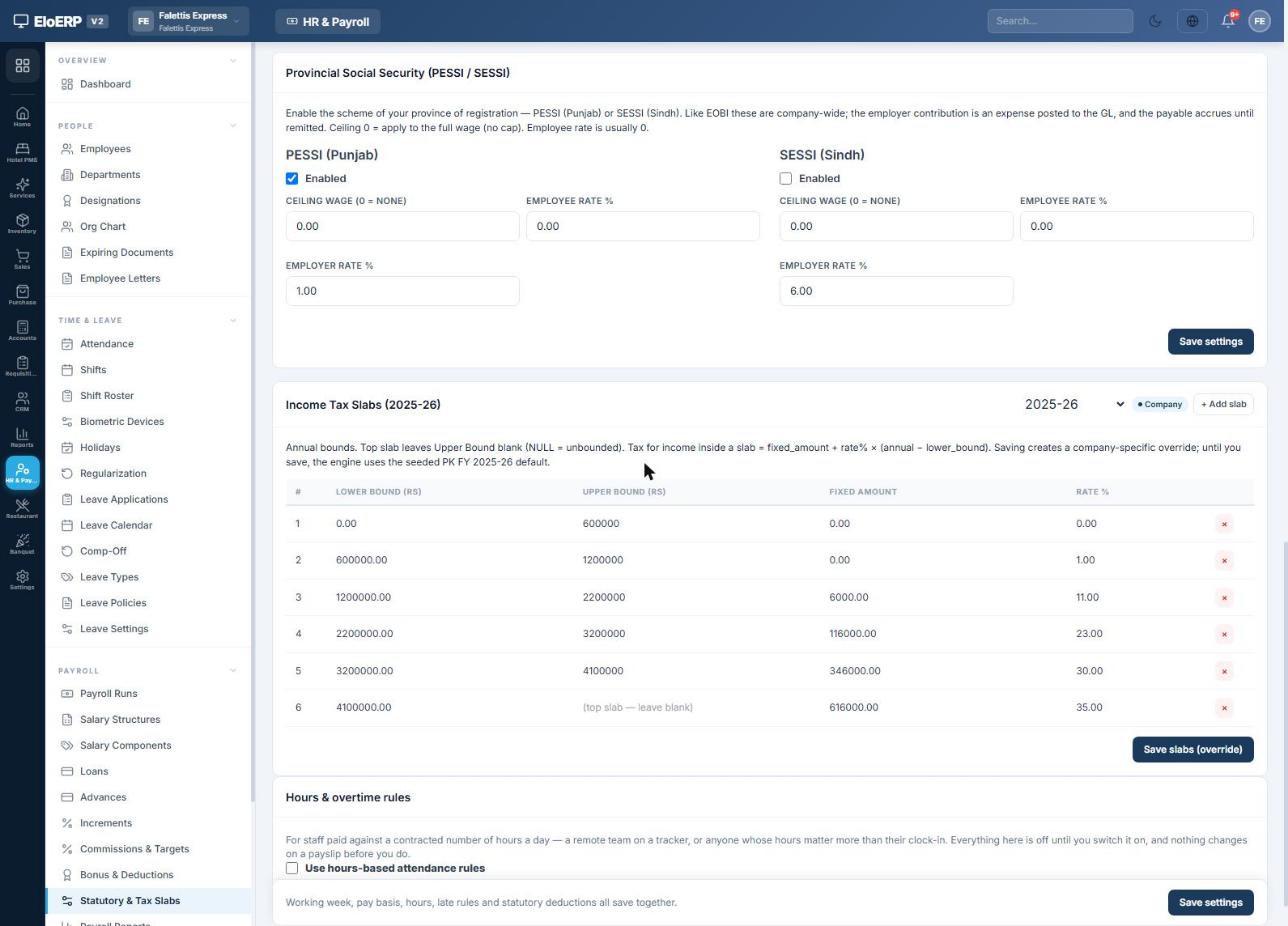Image resolution: width=1288 pixels, height=926 pixels.
Task: Open the FE user avatar menu
Action: click(x=1259, y=21)
